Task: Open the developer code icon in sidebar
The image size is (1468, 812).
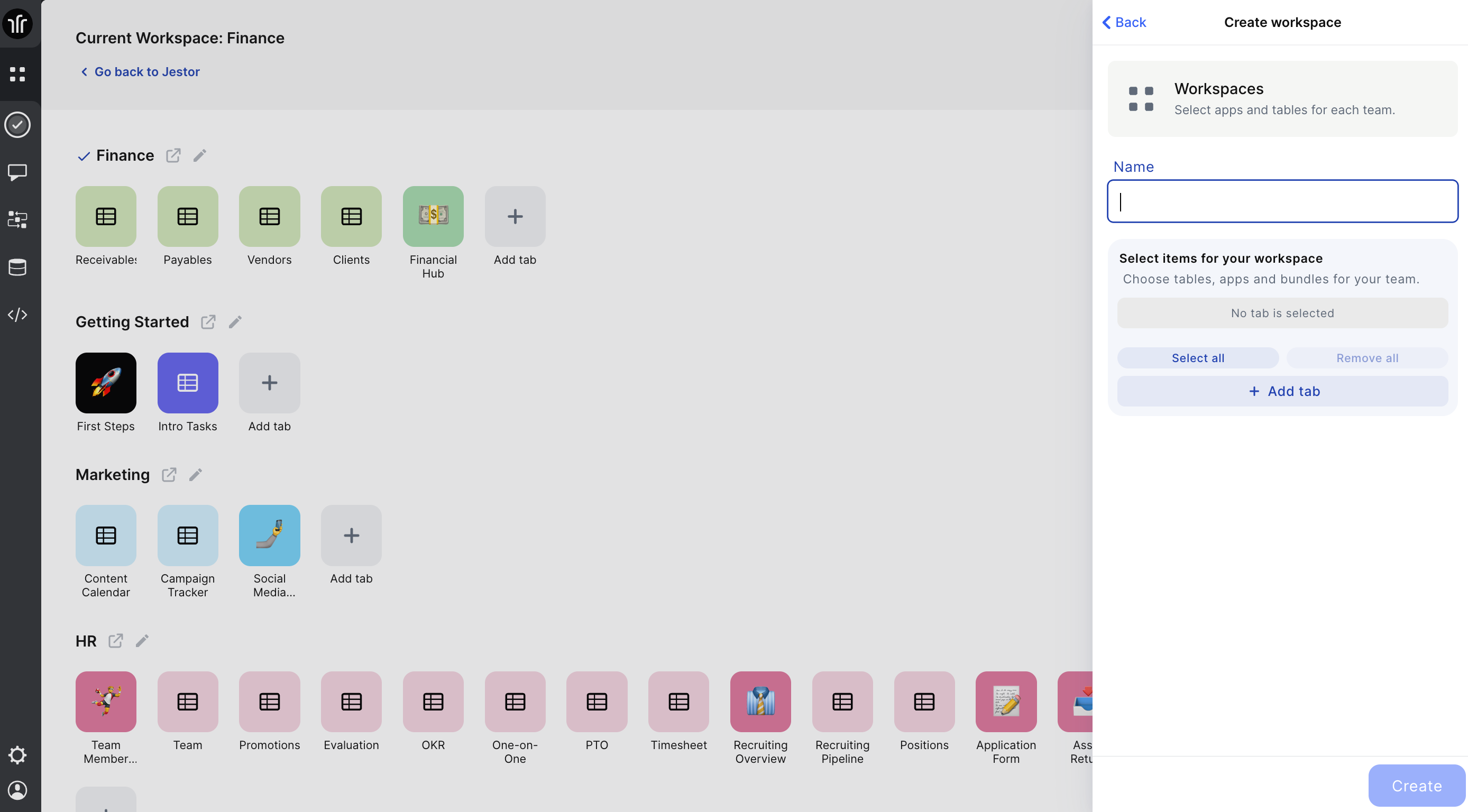Action: (17, 315)
